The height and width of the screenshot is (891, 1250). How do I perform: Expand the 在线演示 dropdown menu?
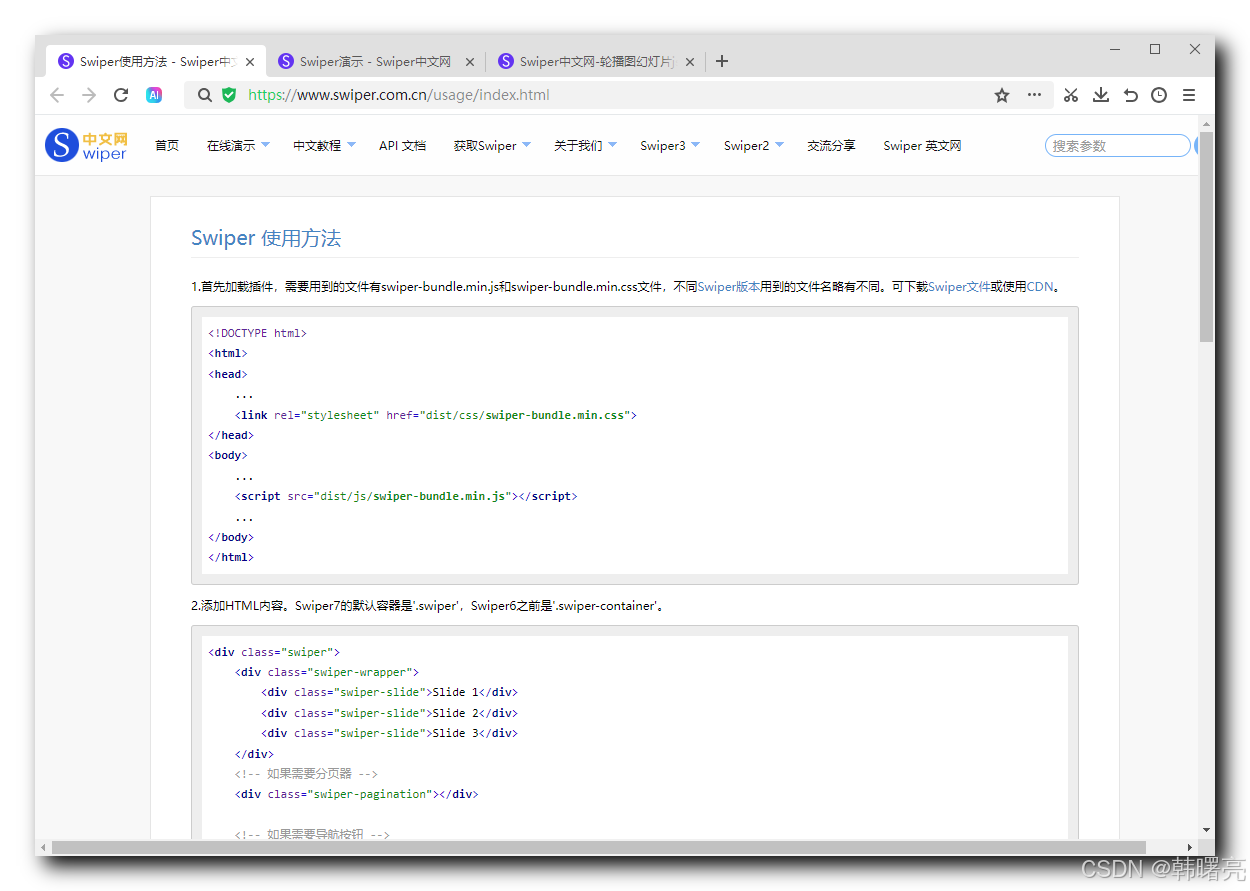click(238, 146)
